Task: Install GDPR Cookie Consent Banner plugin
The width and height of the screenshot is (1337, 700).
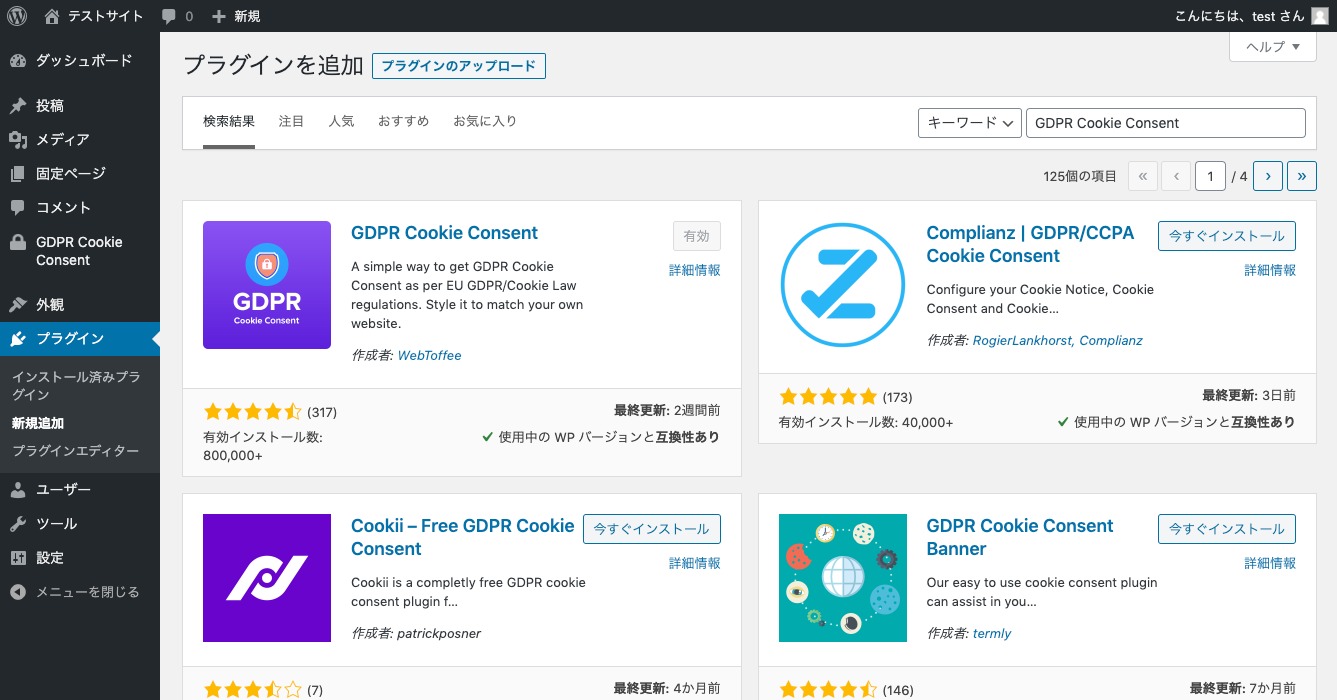Action: 1227,529
